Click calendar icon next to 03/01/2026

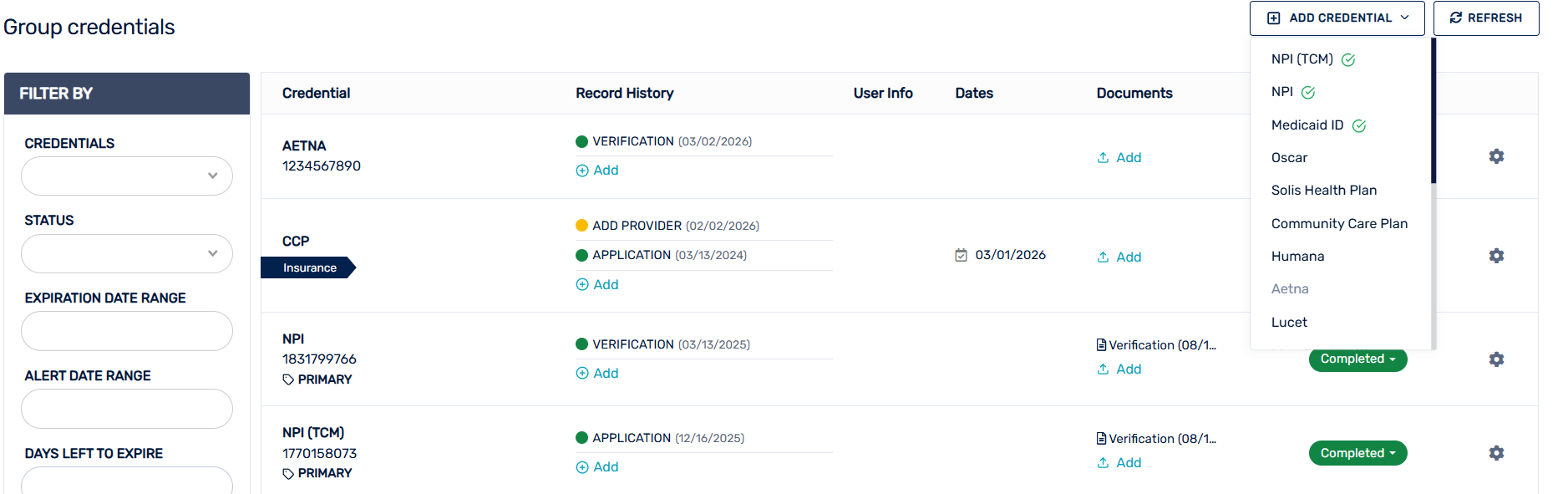click(x=962, y=255)
